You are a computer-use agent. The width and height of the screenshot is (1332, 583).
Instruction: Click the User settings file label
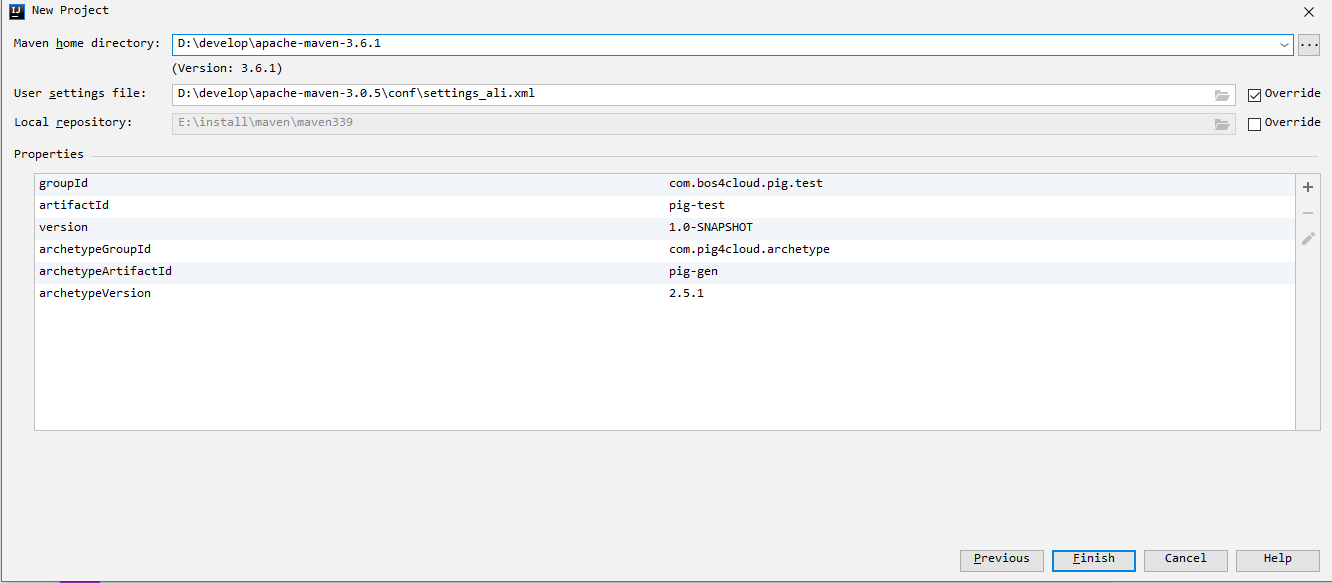[80, 94]
